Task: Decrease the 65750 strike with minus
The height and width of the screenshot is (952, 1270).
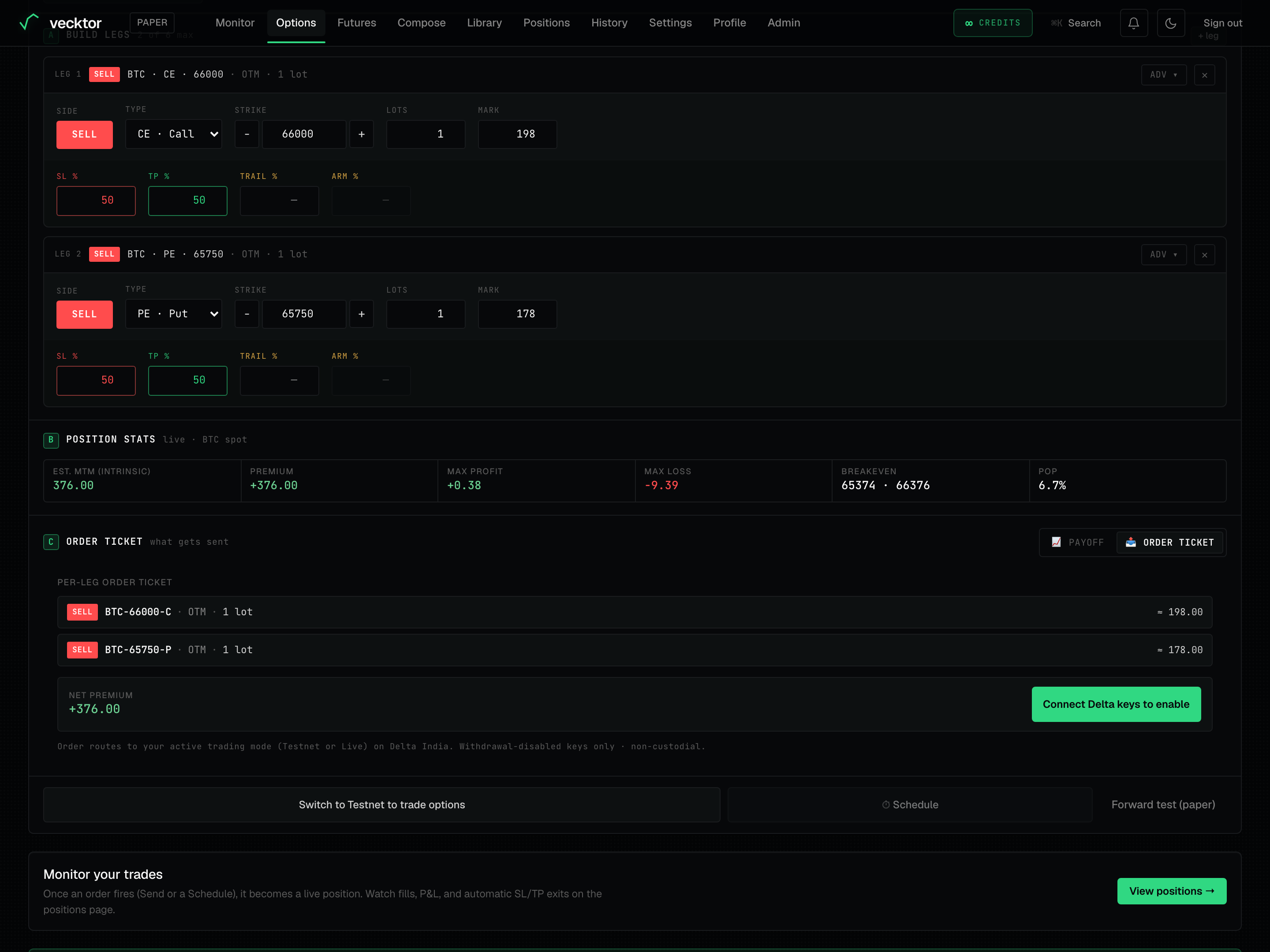Action: coord(247,314)
